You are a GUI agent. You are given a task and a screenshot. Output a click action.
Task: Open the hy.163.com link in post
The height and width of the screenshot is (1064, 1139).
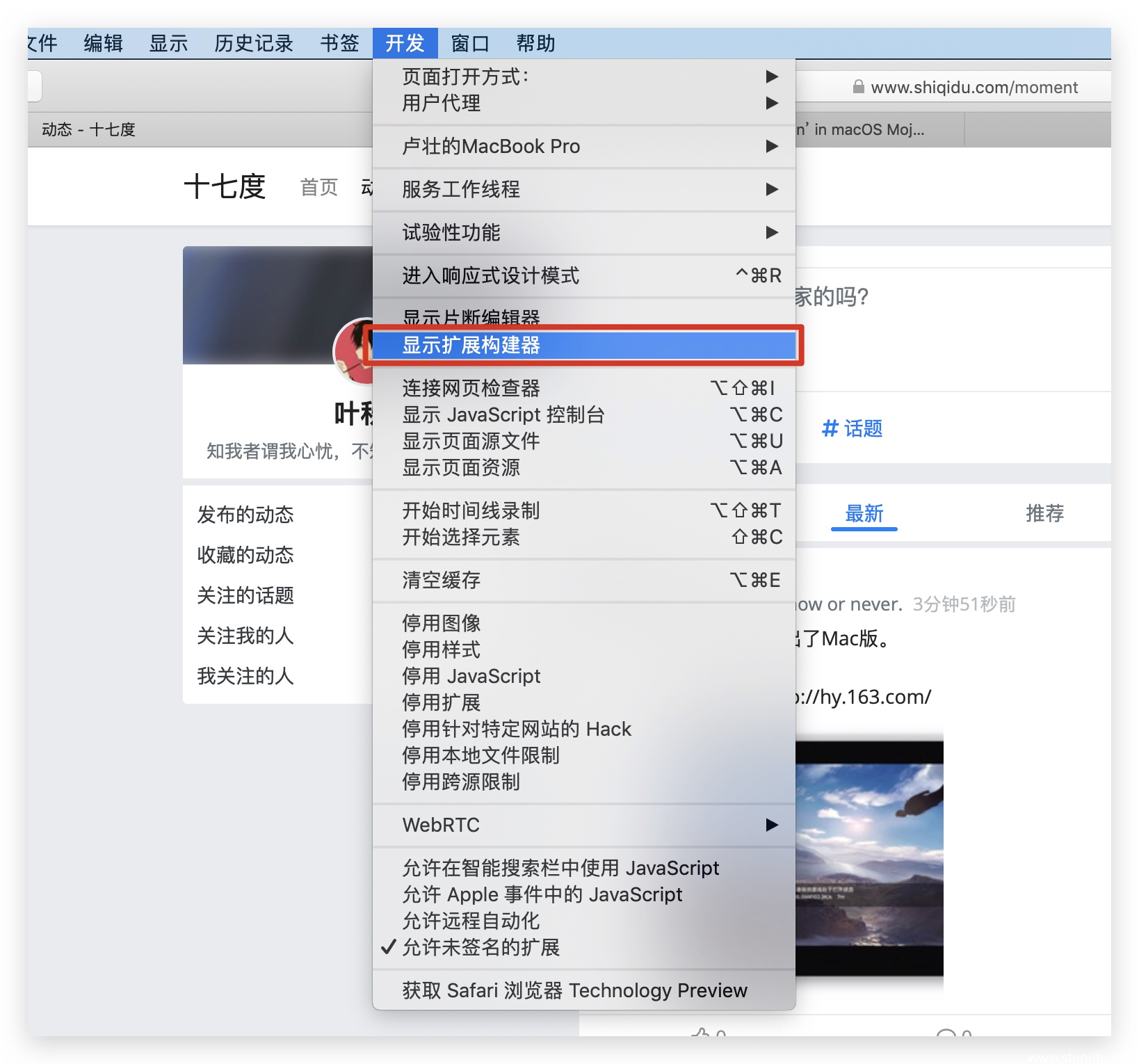[864, 697]
